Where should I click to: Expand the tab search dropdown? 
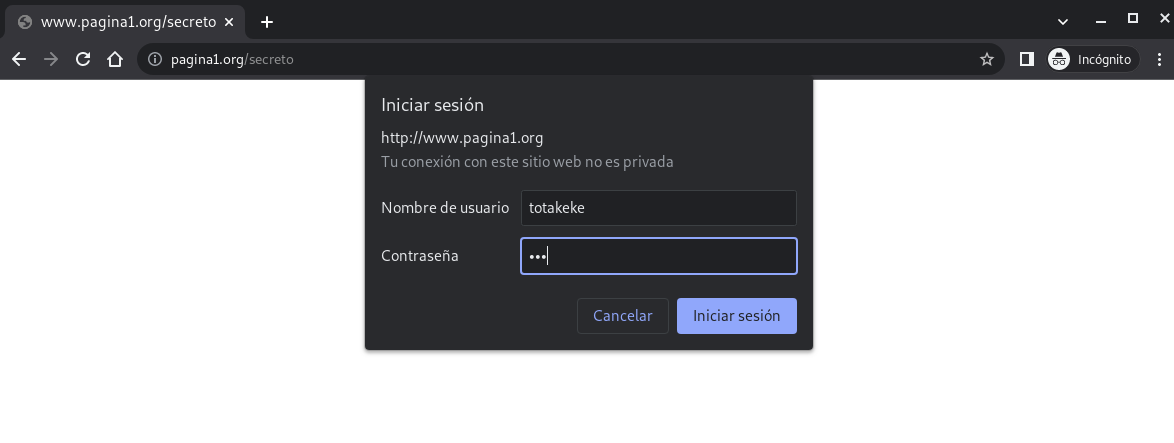(1063, 20)
